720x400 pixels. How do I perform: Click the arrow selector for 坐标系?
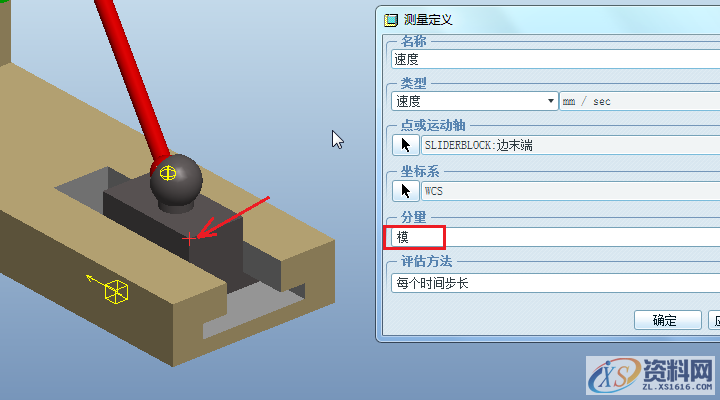[405, 191]
